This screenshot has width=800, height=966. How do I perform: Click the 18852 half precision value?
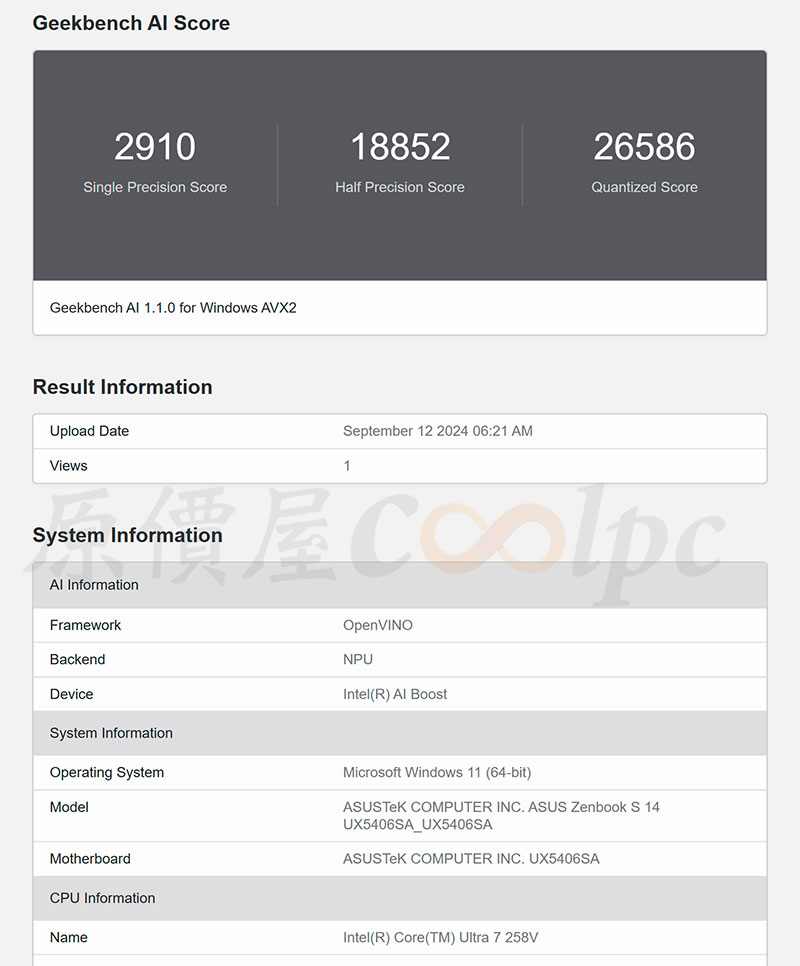click(x=400, y=147)
